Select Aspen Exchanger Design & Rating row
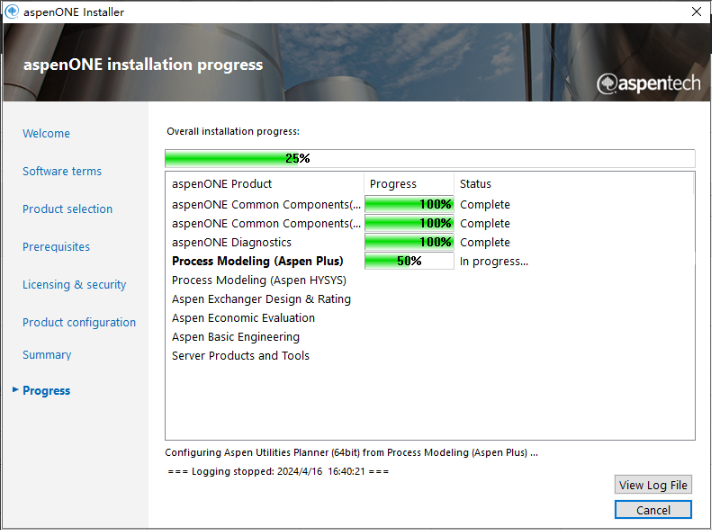This screenshot has height=530, width=712. pyautogui.click(x=430, y=299)
